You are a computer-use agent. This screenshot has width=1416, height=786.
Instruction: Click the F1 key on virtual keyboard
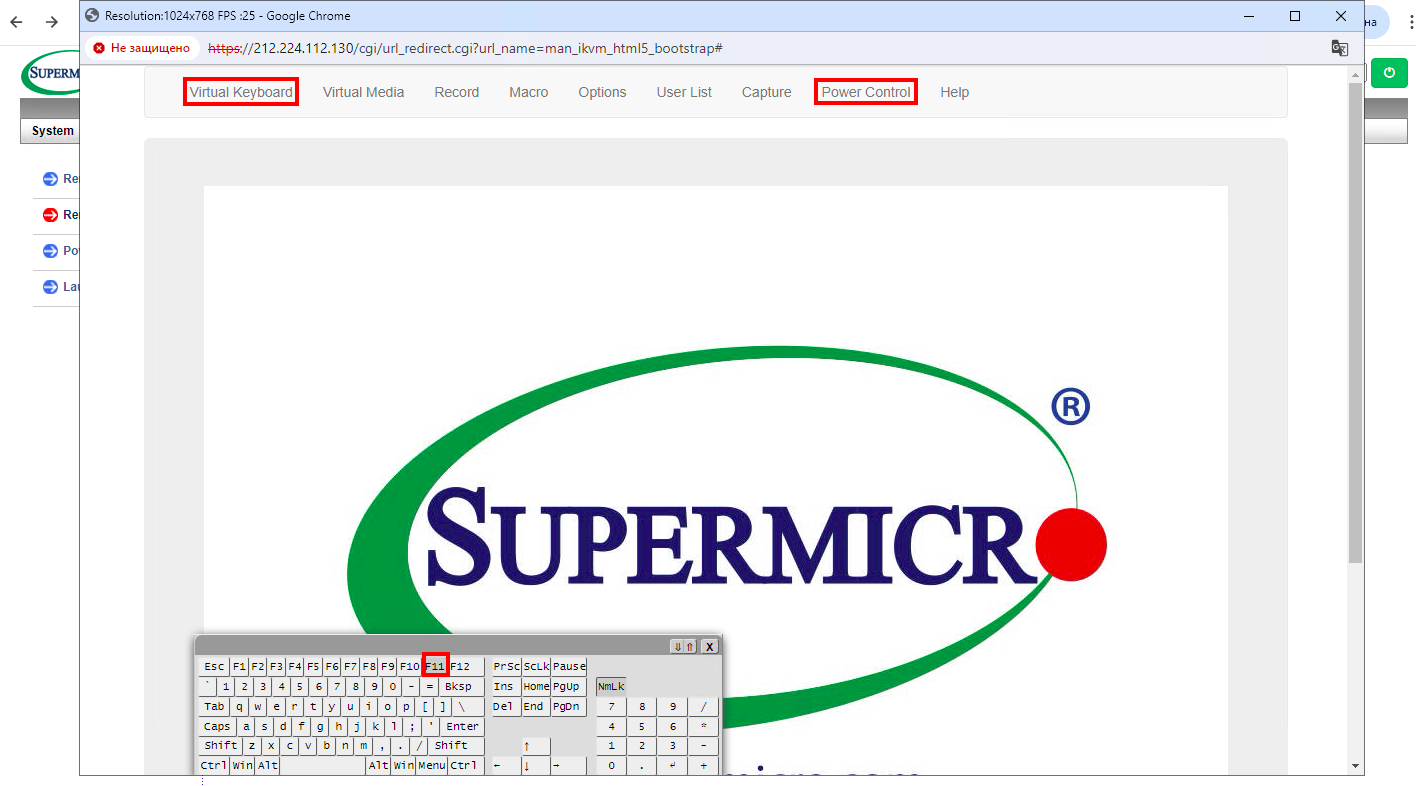point(239,666)
